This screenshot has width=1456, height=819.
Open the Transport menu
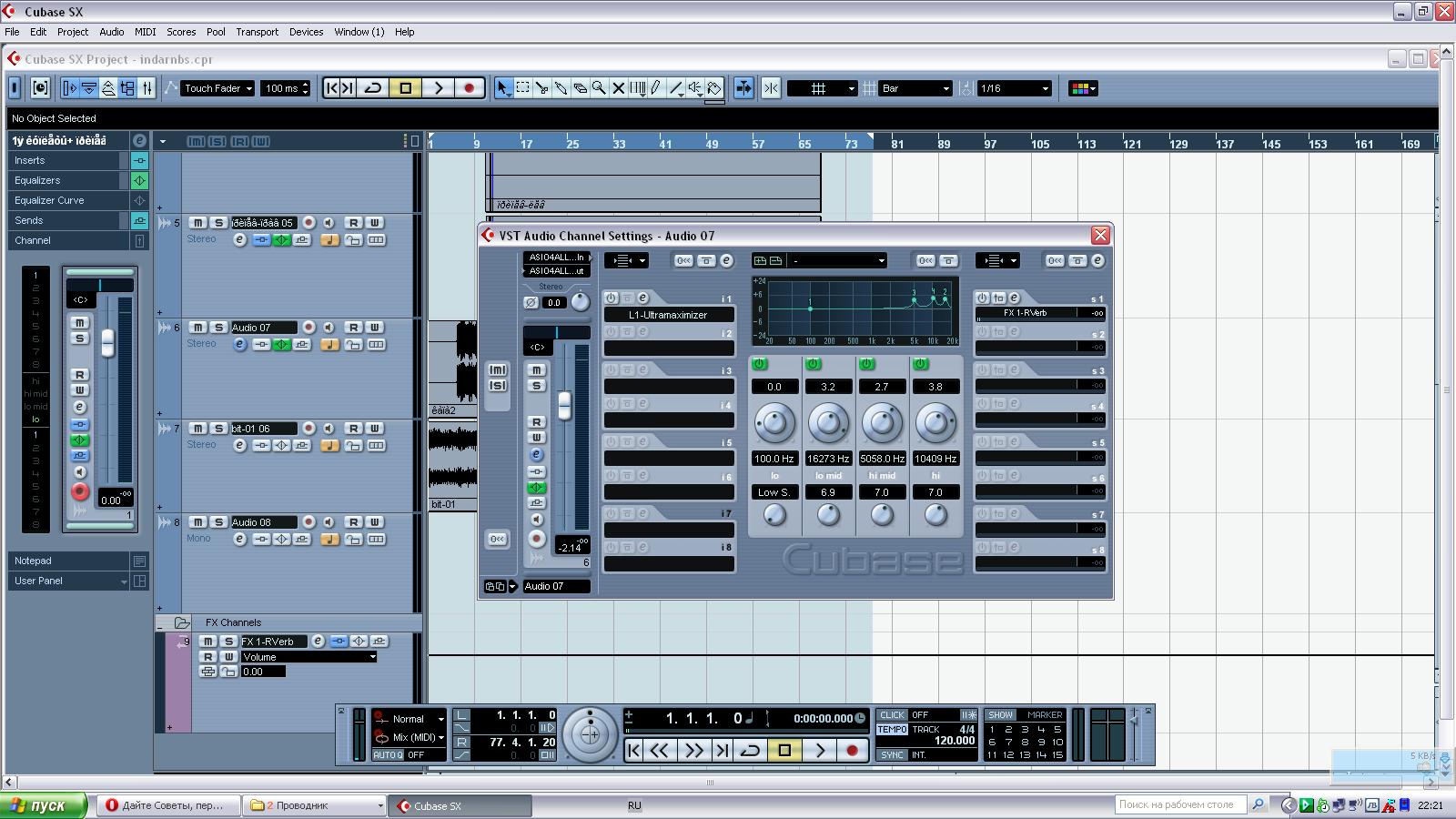258,32
